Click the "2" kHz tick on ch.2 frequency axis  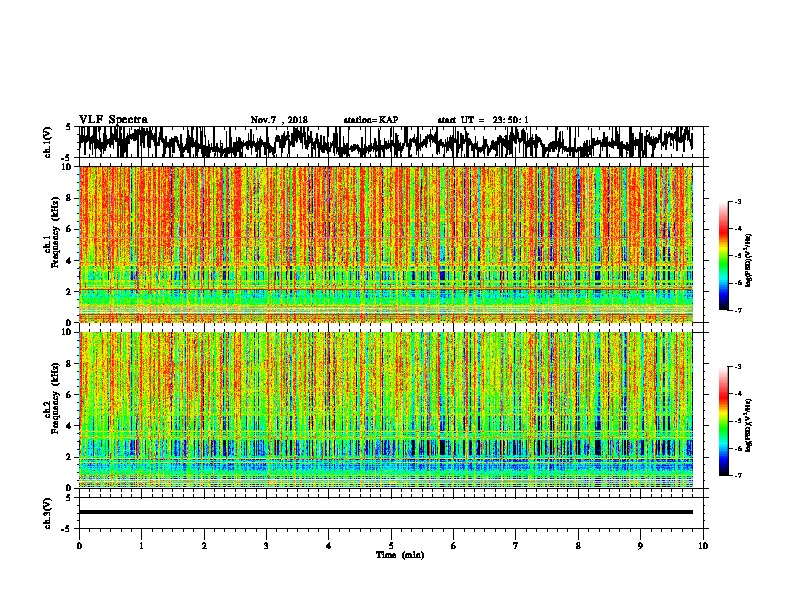click(x=69, y=457)
